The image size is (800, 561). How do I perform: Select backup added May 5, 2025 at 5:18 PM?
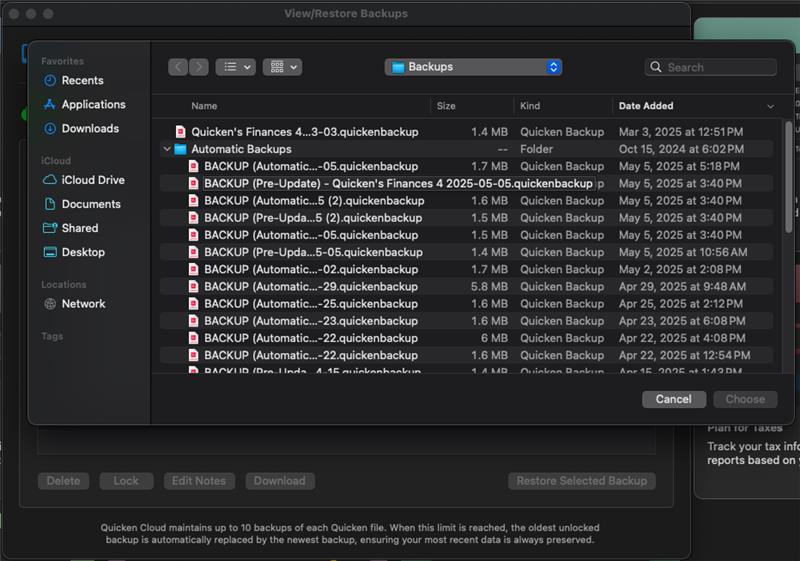click(466, 166)
